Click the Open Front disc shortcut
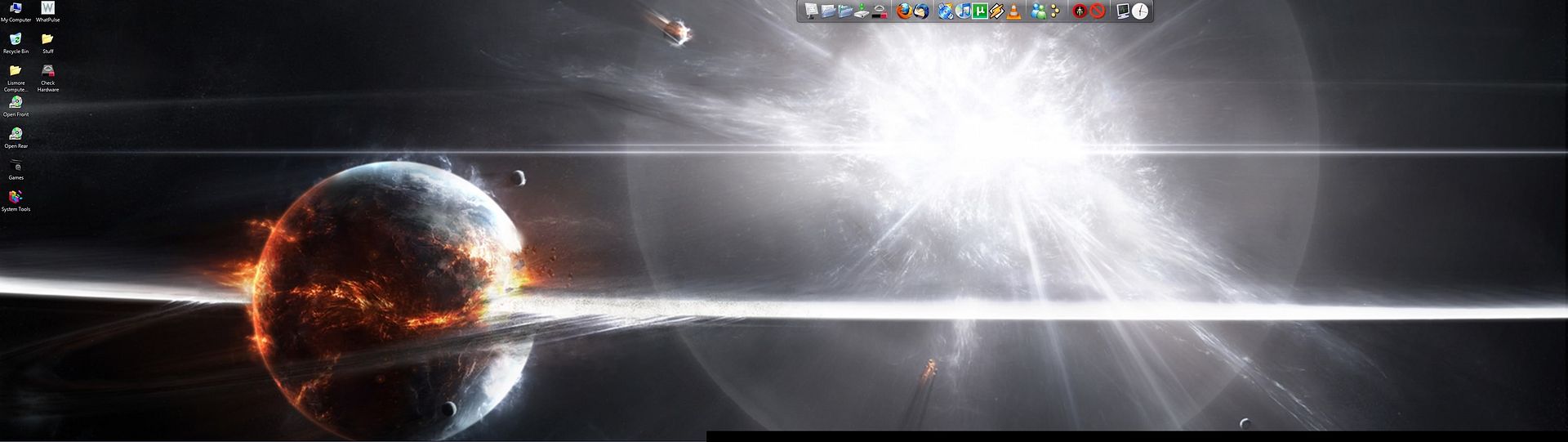1568x442 pixels. coord(16,106)
